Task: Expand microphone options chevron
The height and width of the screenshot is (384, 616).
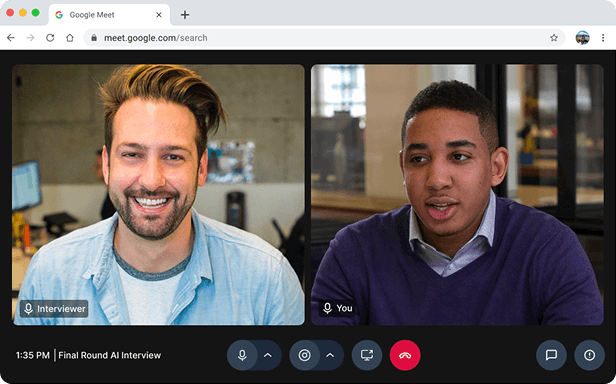Action: 268,355
